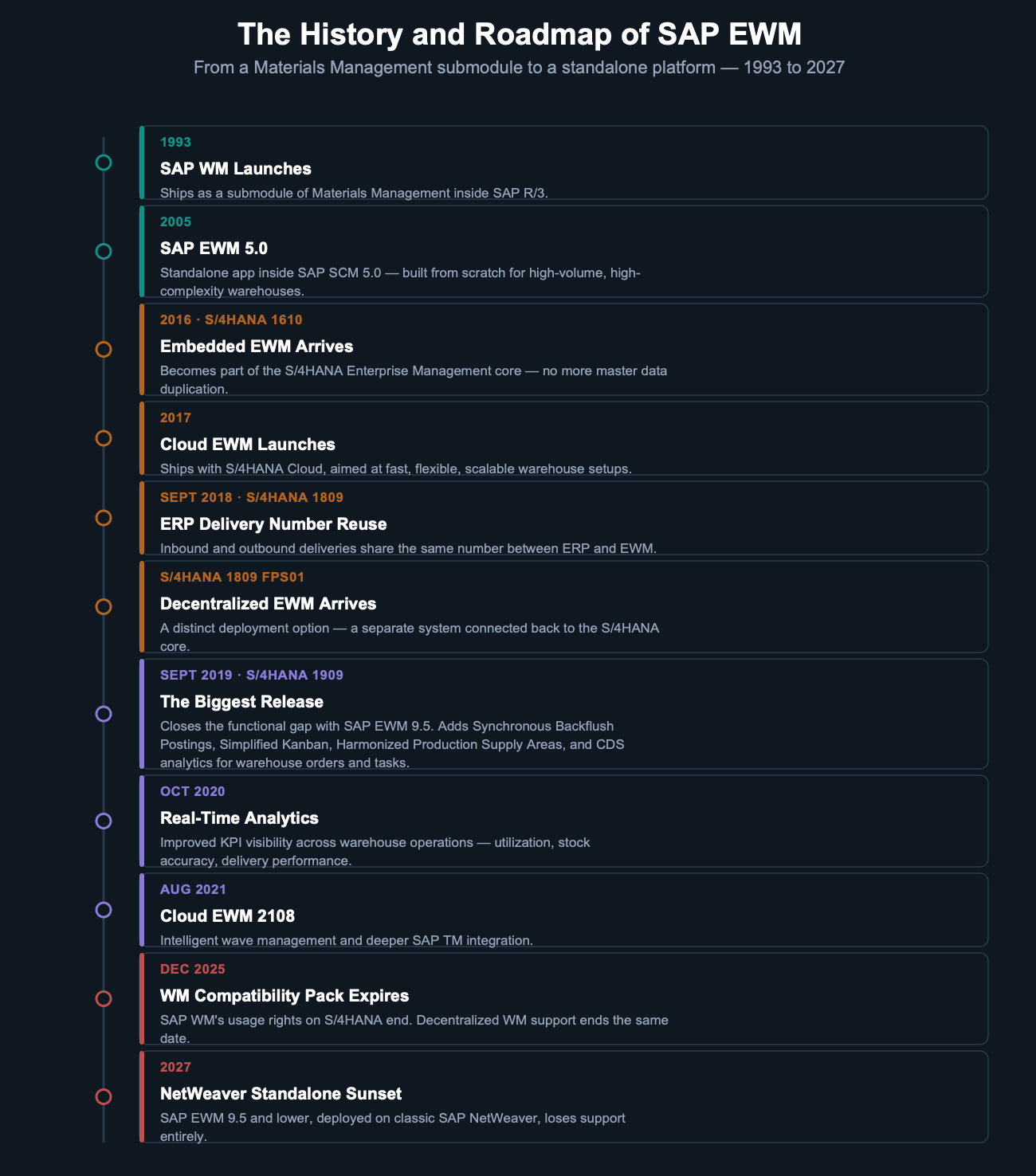Click the orange marker beside Embedded EWM Arrives
The image size is (1036, 1176).
(103, 349)
